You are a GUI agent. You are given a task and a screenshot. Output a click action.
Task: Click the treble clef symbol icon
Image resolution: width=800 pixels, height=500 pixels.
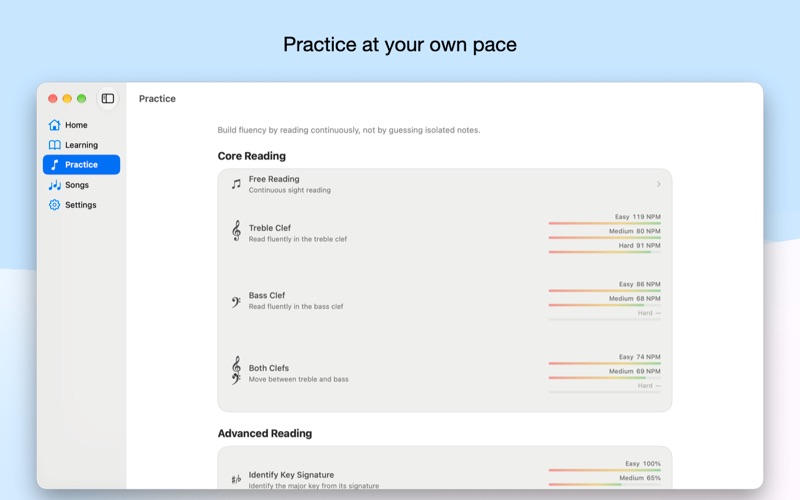(x=236, y=231)
